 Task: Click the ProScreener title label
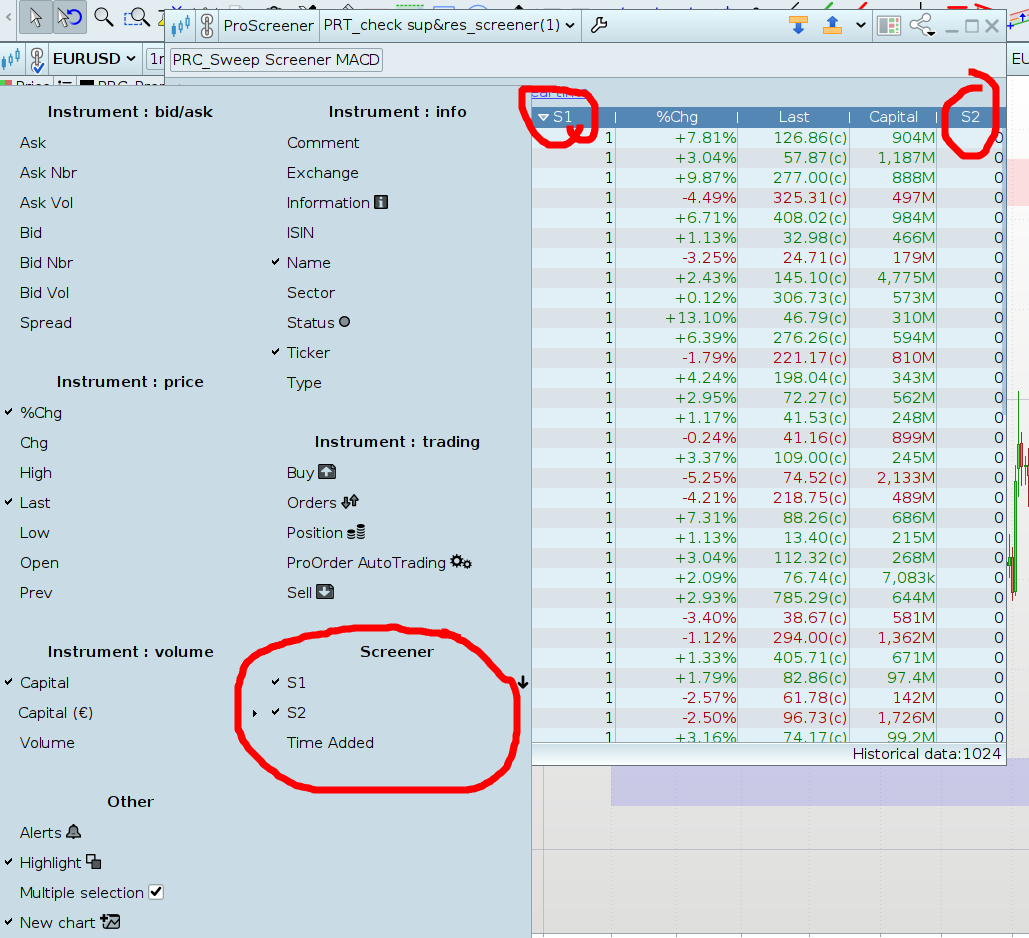(x=268, y=26)
